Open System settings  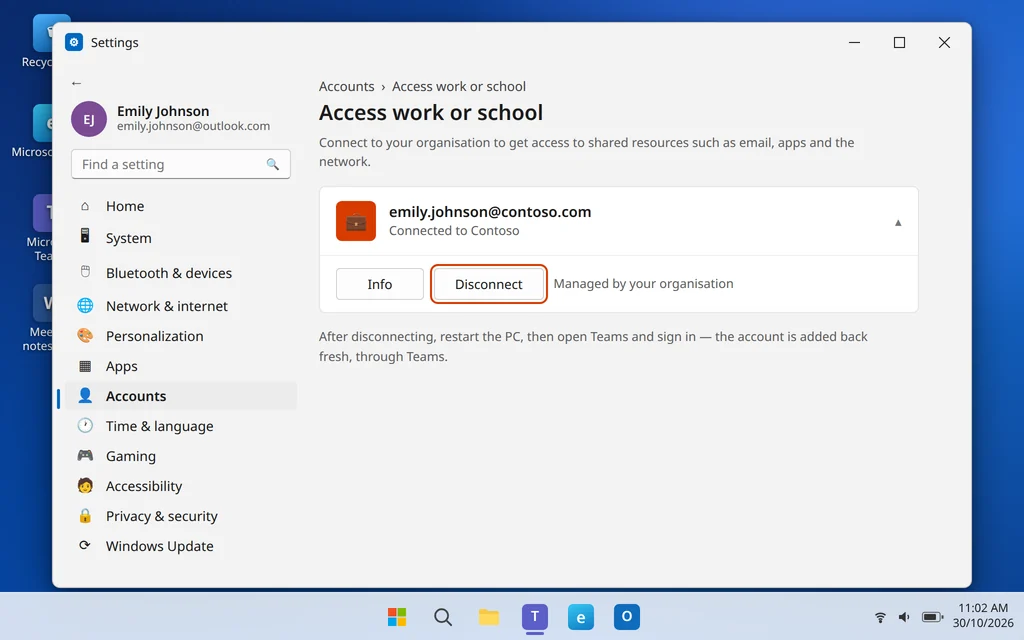click(181, 238)
